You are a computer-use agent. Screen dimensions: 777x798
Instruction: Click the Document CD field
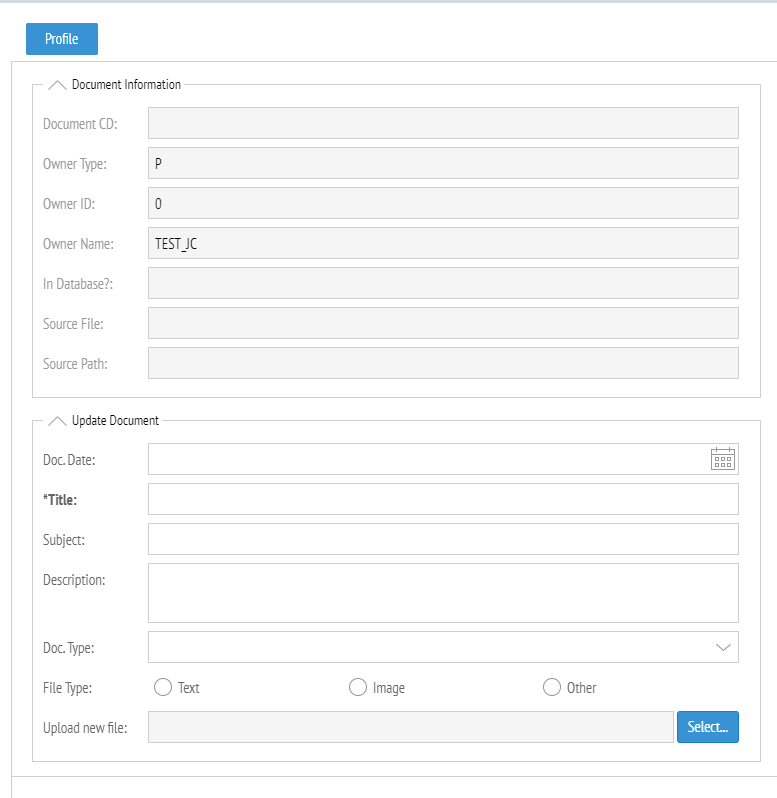[443, 123]
